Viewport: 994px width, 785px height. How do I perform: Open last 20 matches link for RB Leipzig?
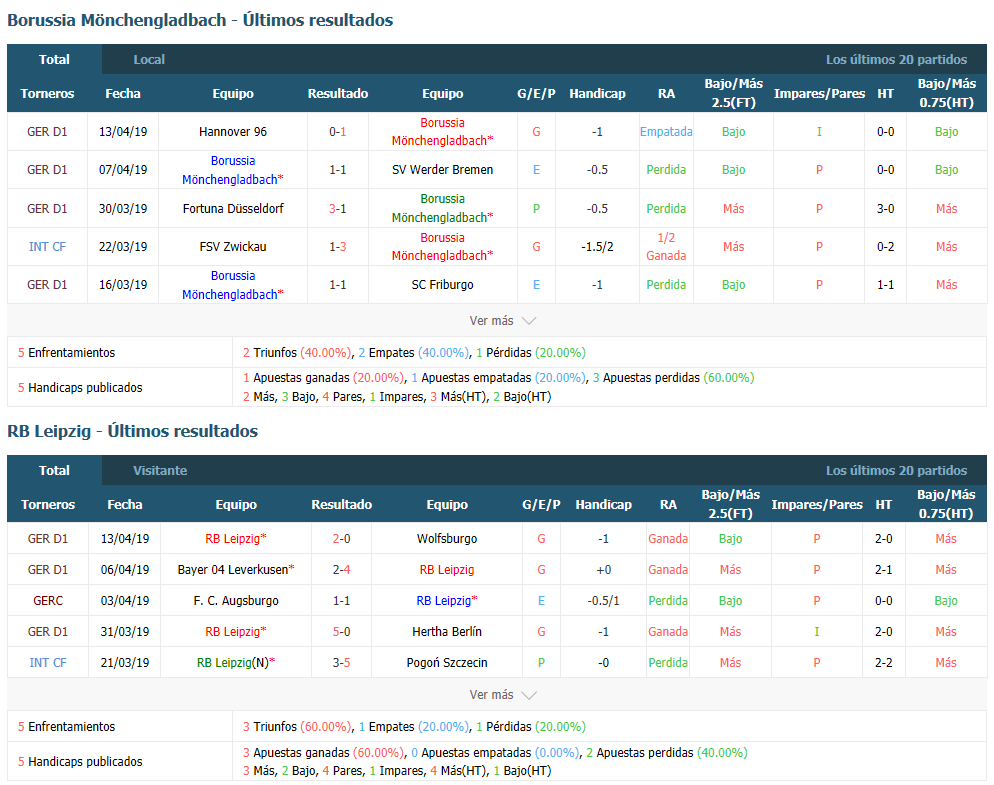click(x=896, y=470)
